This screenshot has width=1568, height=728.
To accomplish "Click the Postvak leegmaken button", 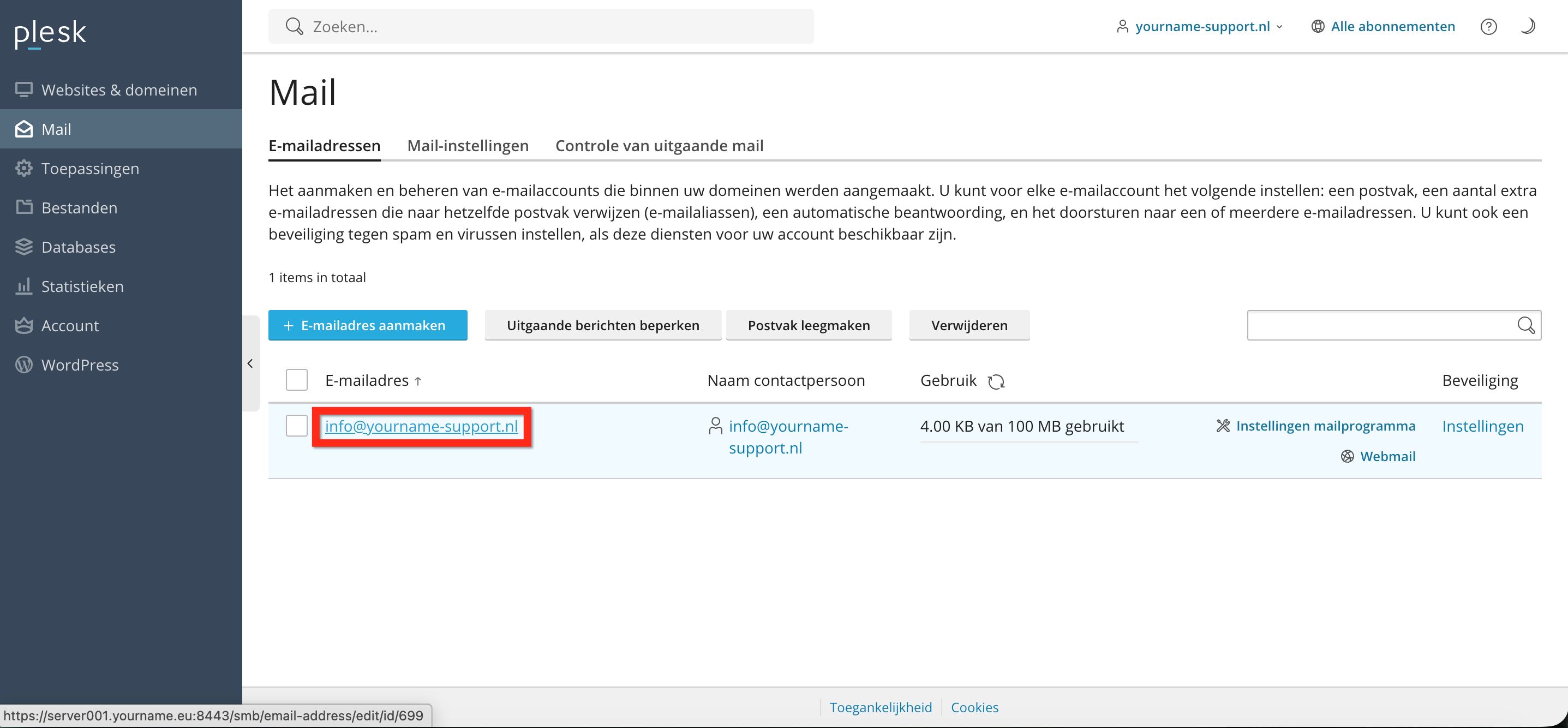I will [x=809, y=326].
